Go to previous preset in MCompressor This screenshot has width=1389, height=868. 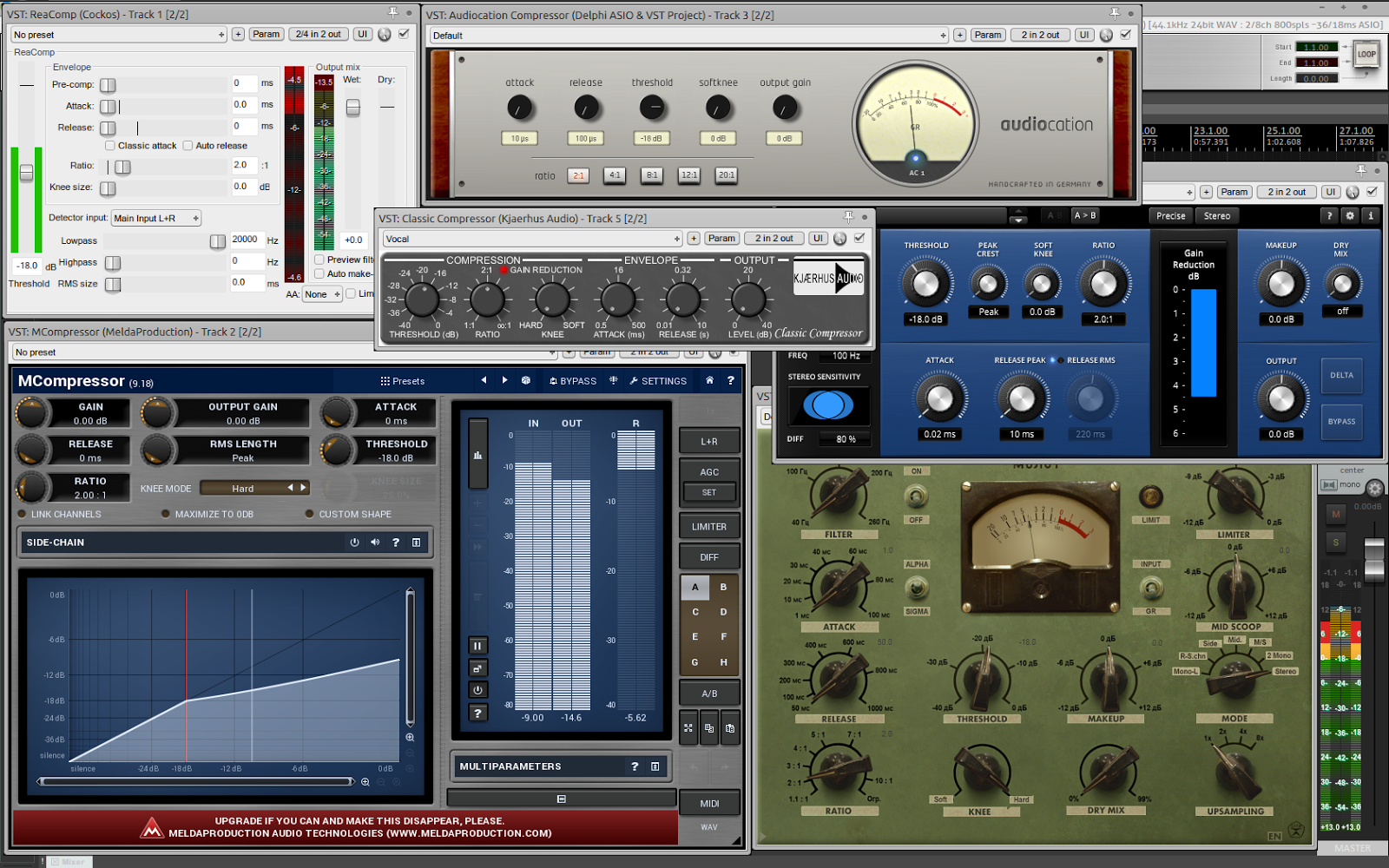[484, 380]
